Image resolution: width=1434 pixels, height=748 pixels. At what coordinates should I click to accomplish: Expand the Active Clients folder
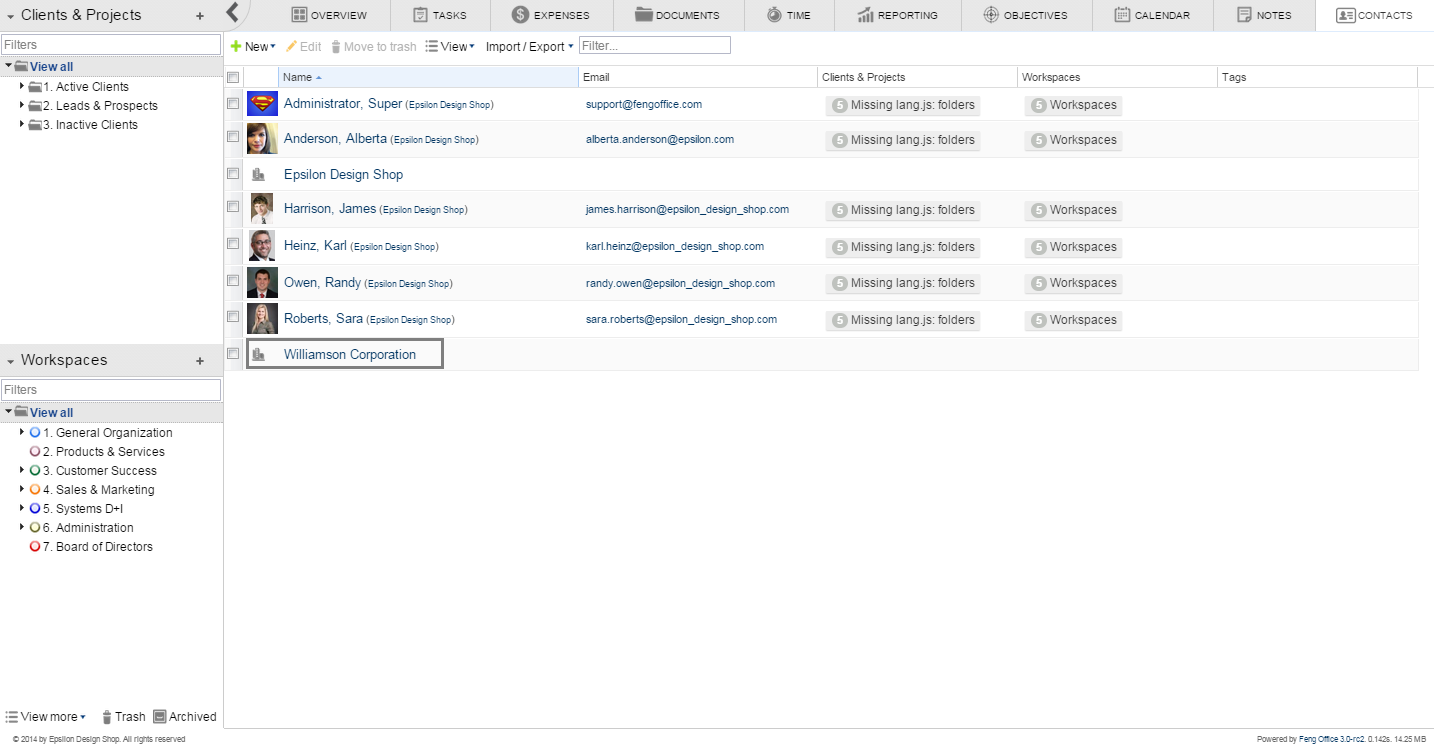tap(22, 87)
